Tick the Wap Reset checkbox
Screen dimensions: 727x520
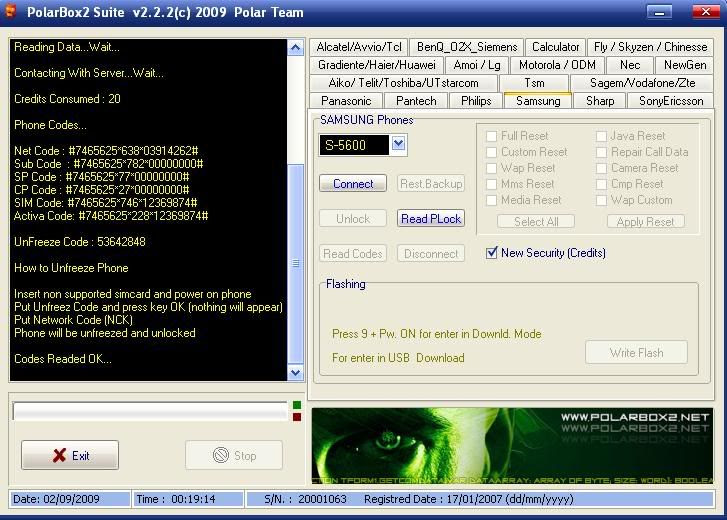point(491,168)
